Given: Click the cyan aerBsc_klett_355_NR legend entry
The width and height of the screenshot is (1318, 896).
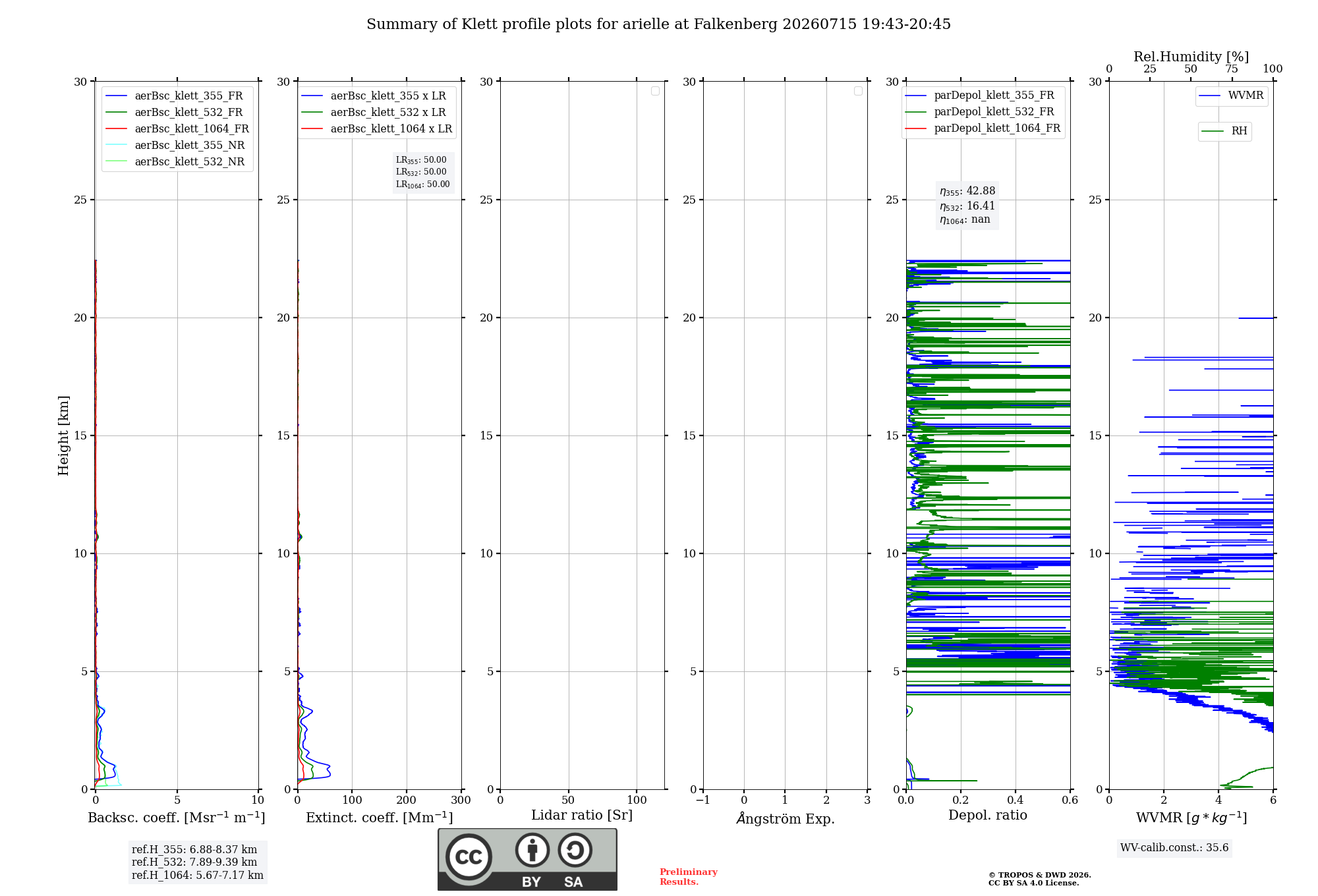Looking at the screenshot, I should coord(175,145).
